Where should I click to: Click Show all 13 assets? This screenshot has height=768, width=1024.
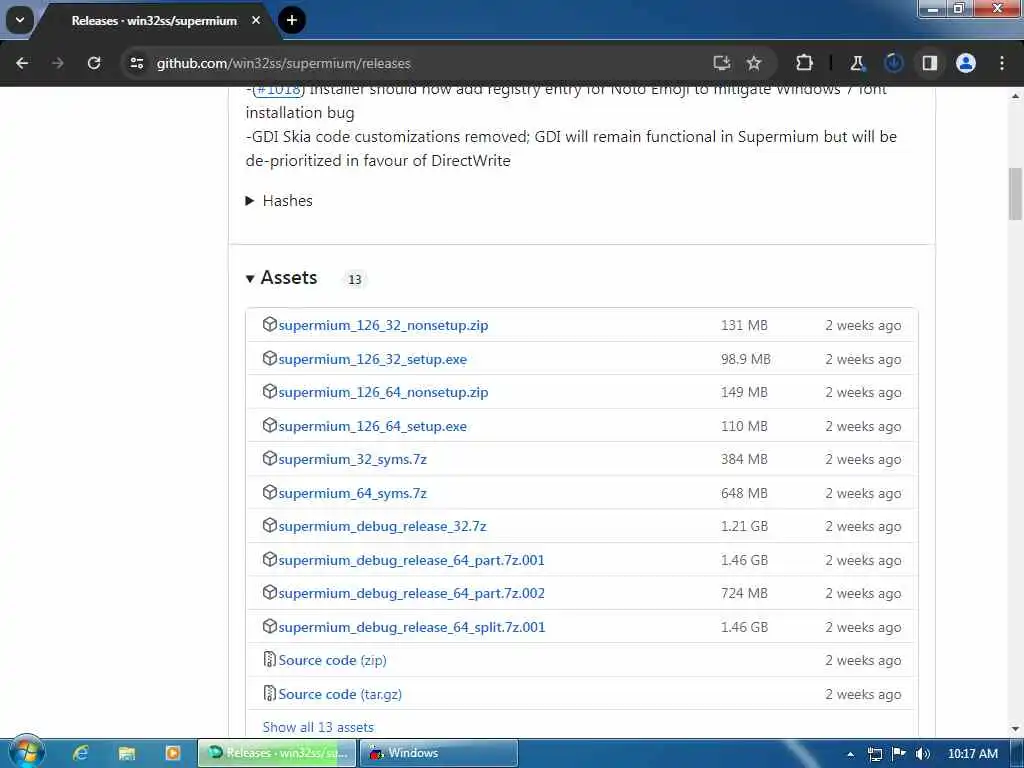point(318,728)
